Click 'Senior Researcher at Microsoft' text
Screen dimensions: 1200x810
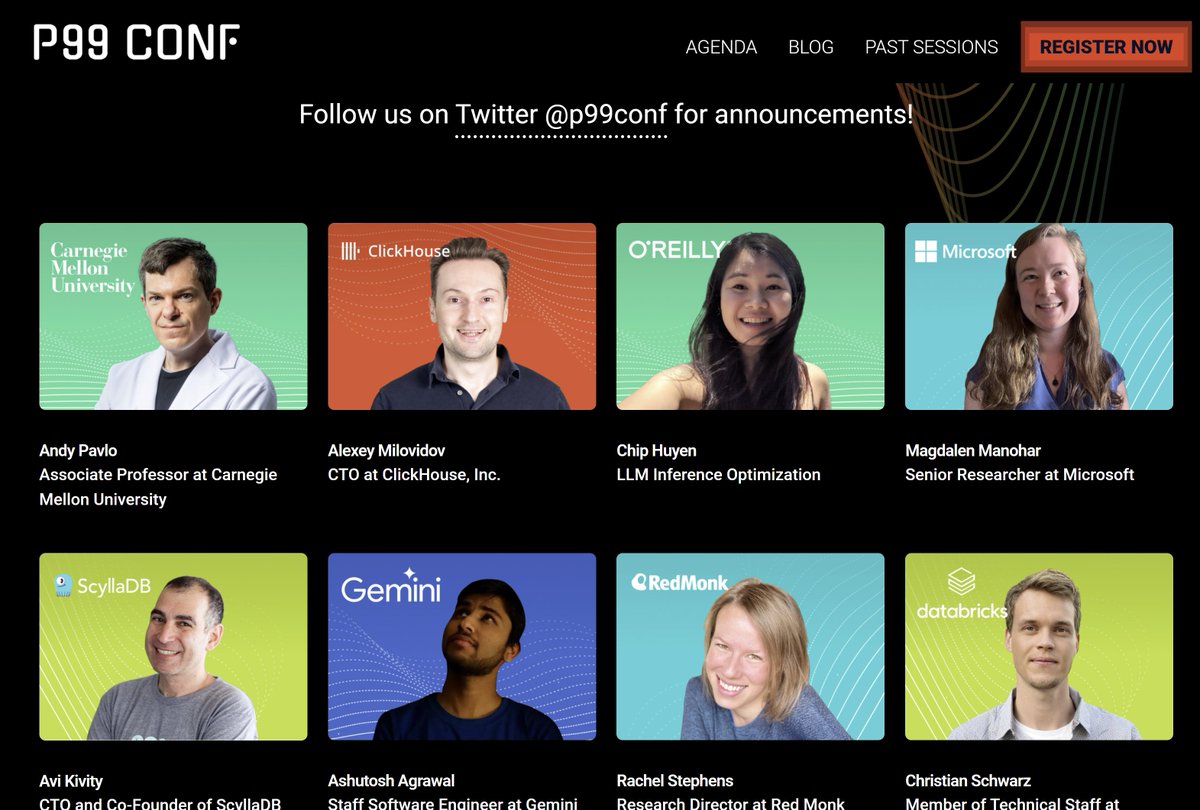tap(1020, 475)
